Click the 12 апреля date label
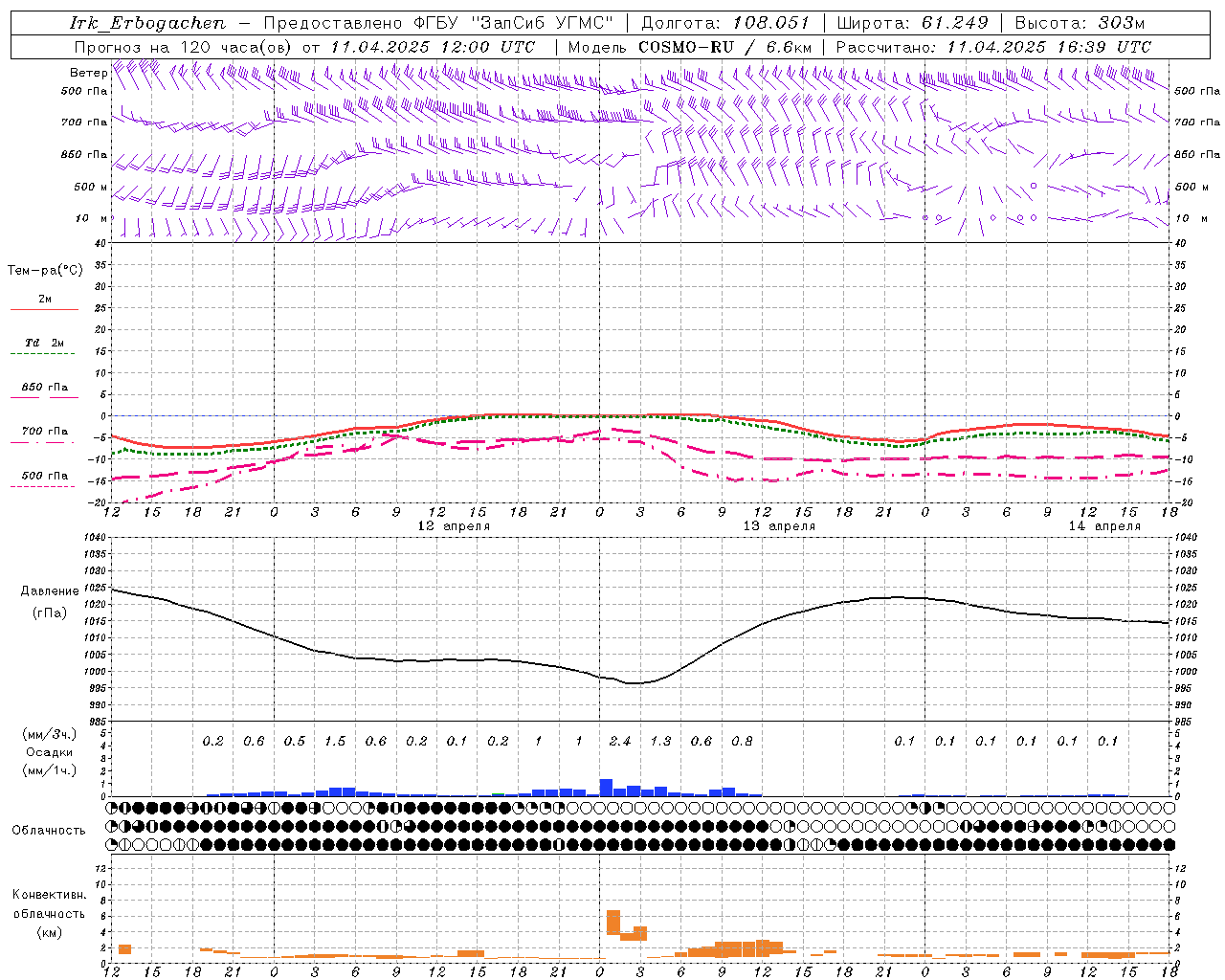 click(455, 526)
